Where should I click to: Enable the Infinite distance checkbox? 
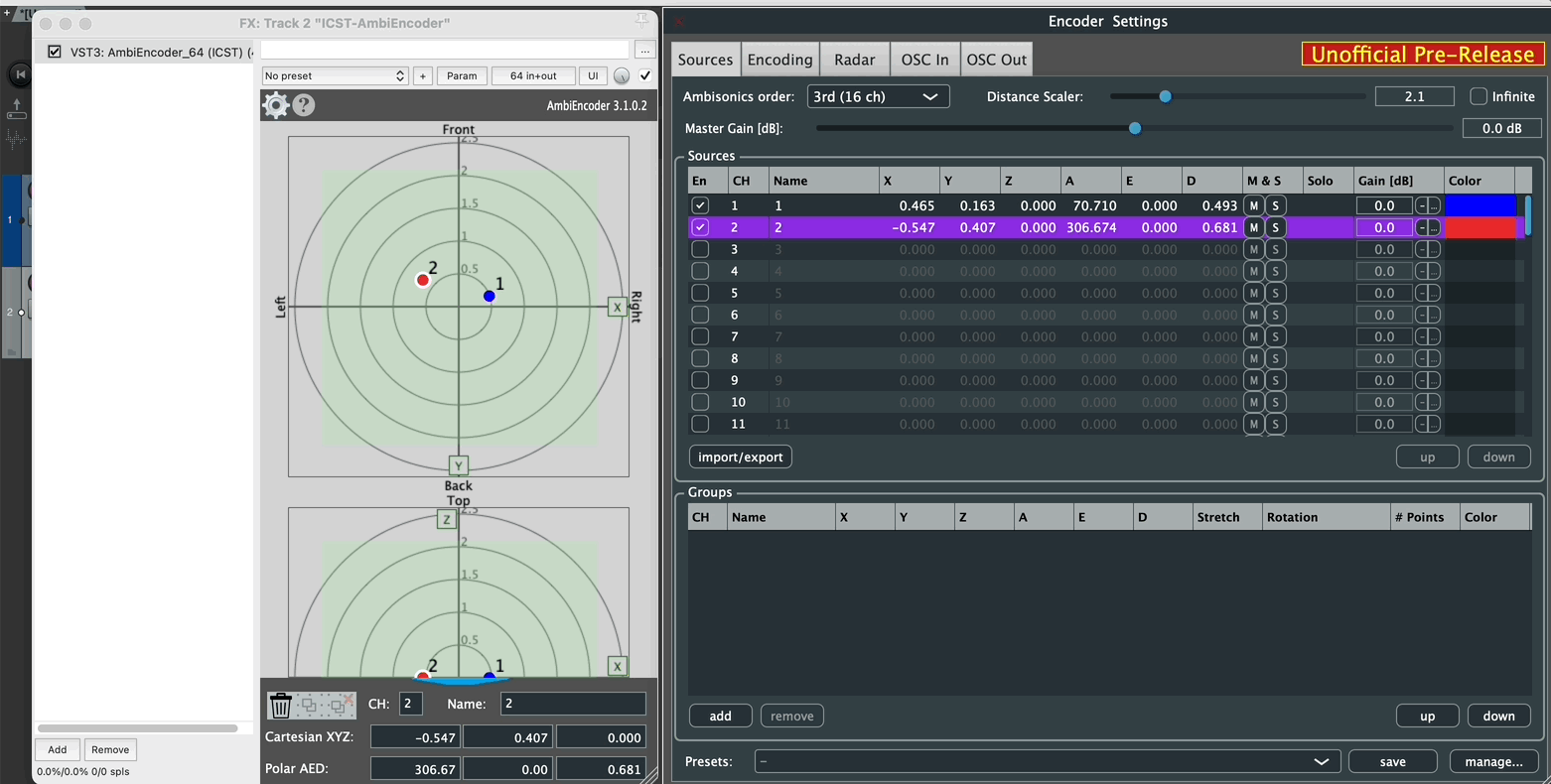[1479, 96]
